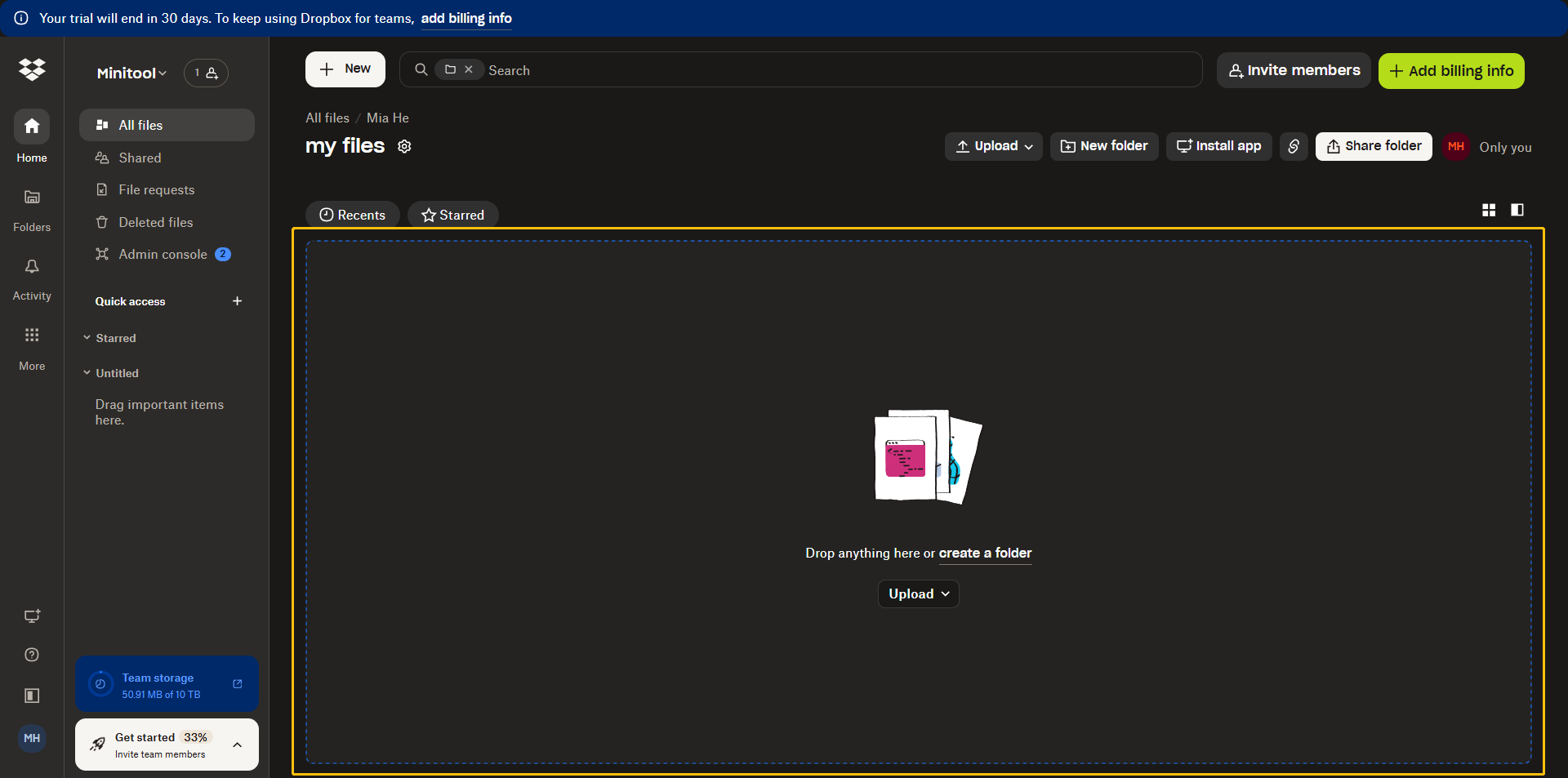Viewport: 1568px width, 778px height.
Task: Click the add billing info link in banner
Action: pyautogui.click(x=465, y=18)
